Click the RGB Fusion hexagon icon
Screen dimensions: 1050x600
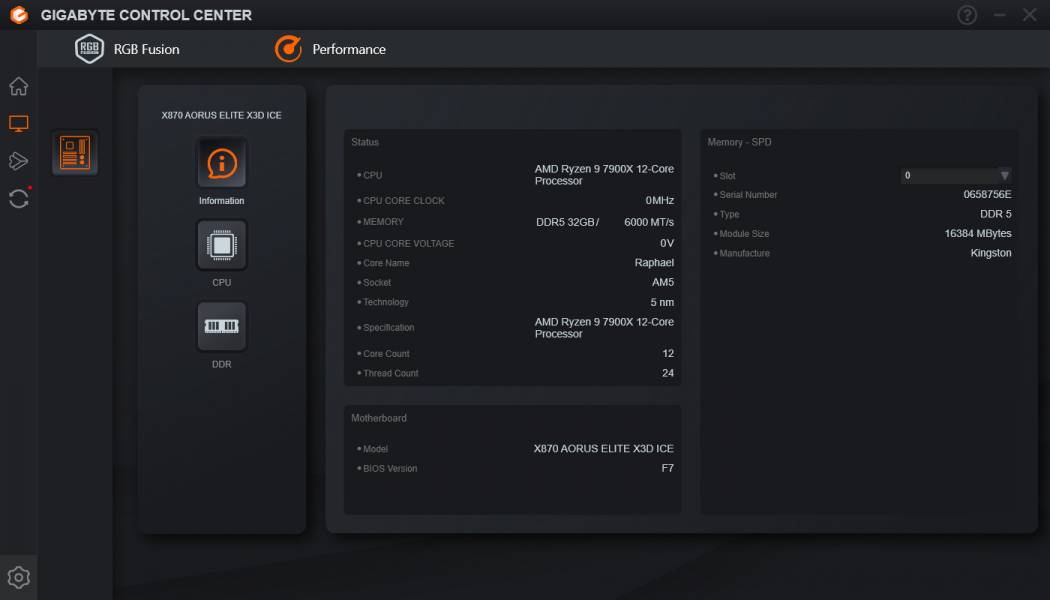point(90,49)
